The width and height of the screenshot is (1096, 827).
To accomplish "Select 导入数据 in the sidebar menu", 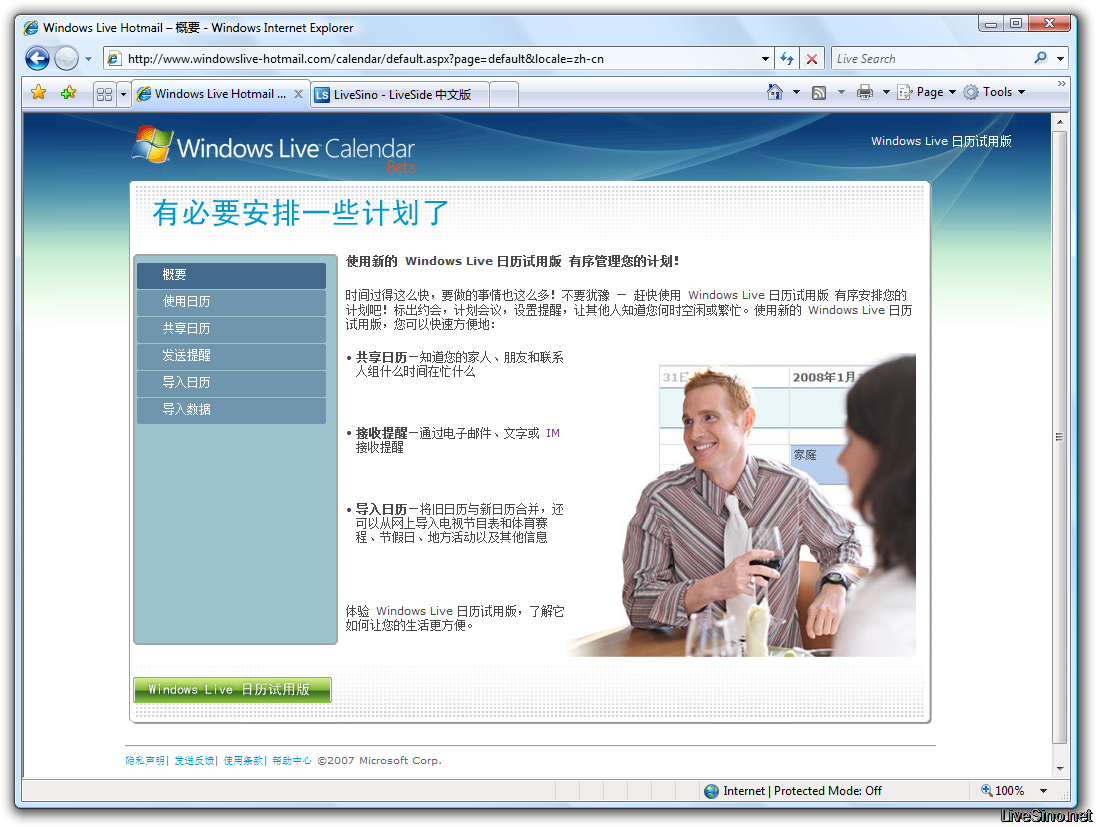I will [231, 410].
